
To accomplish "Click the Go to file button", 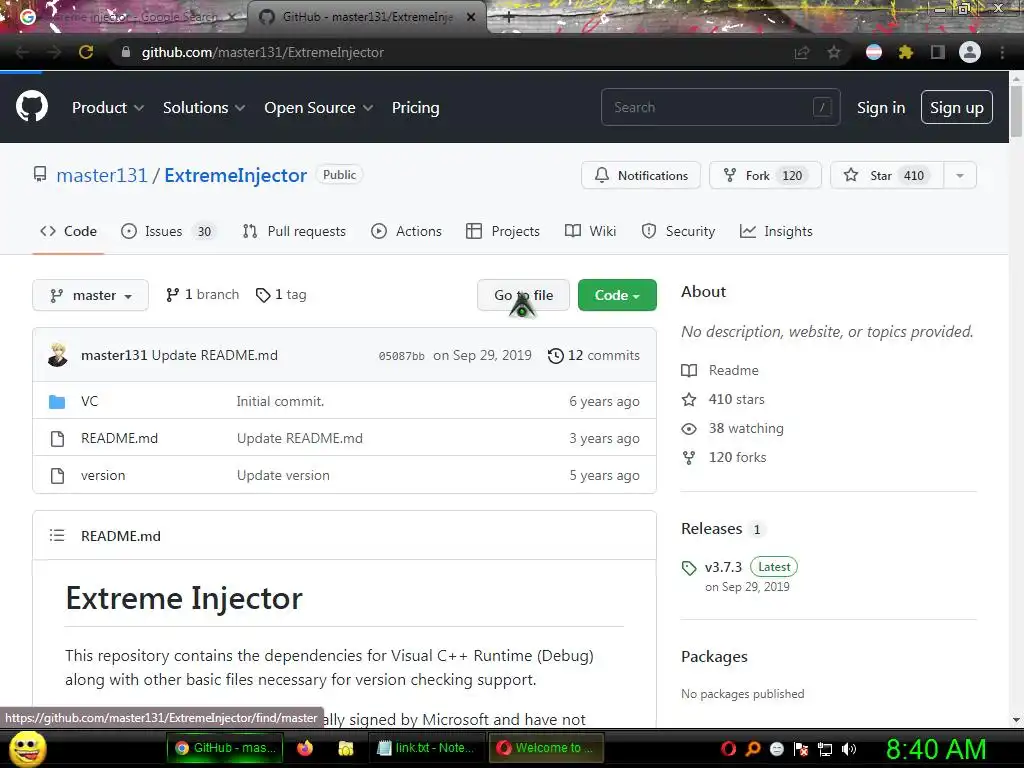I will [x=523, y=295].
